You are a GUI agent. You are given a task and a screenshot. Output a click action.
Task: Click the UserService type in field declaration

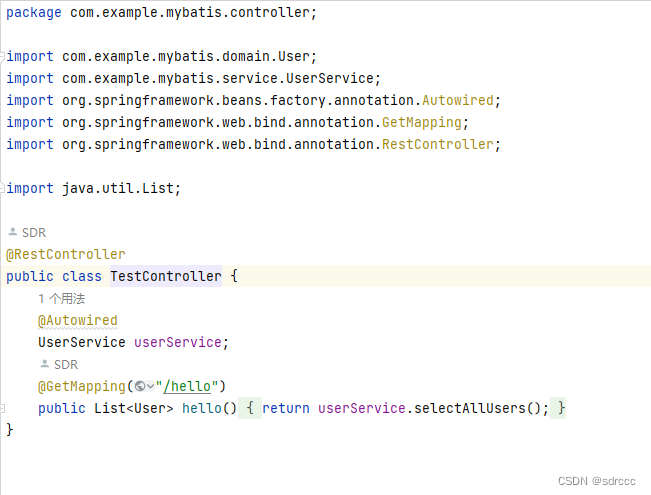click(82, 342)
